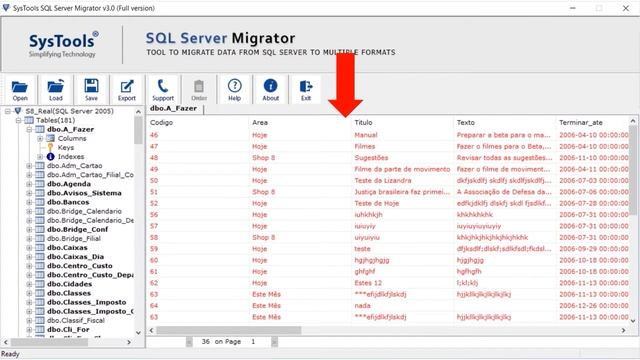Click the Terminar_ate column header
The width and height of the screenshot is (640, 360).
[x=592, y=122]
